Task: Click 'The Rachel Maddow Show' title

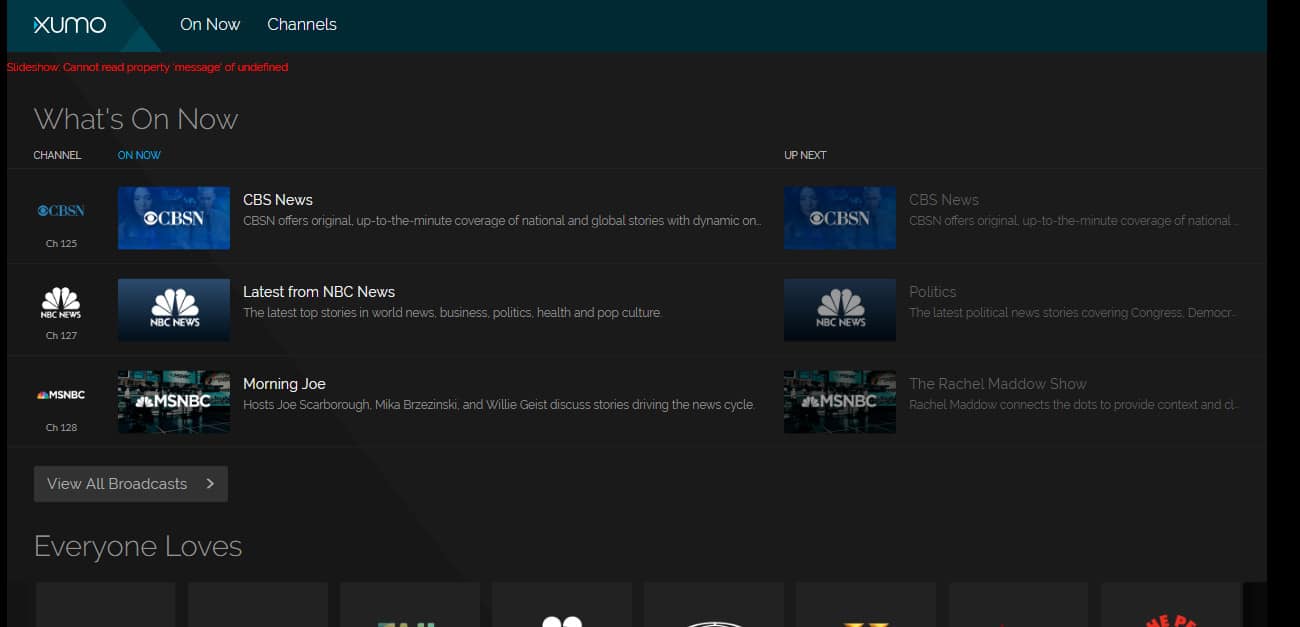Action: 997,384
